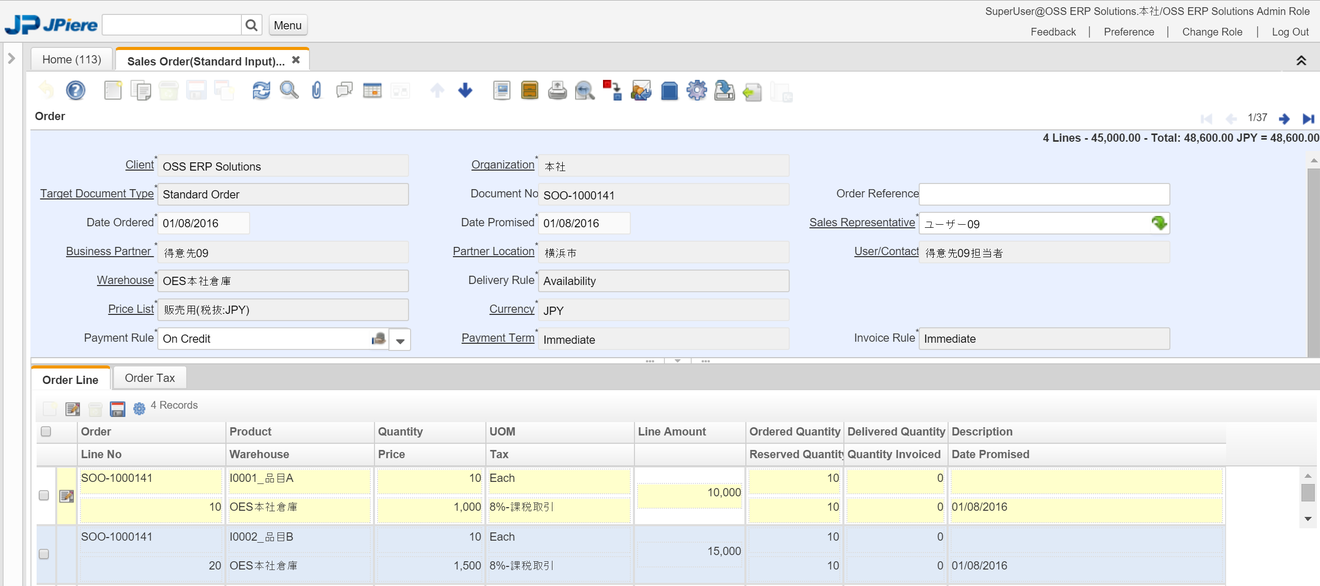
Task: Click the Order Reference input field
Action: point(1044,194)
